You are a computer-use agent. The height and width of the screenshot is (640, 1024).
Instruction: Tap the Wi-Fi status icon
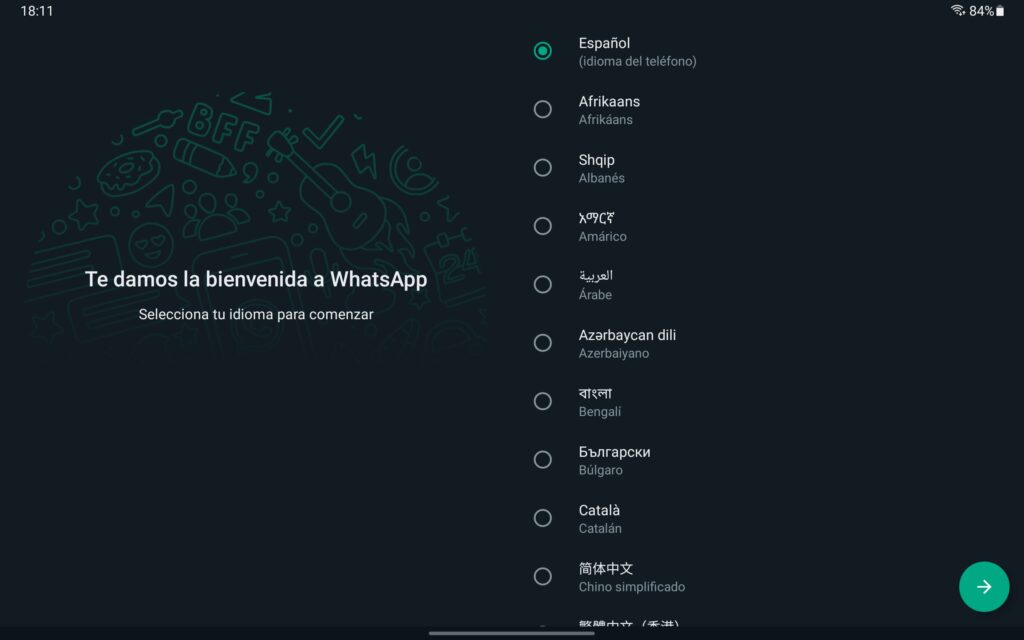pyautogui.click(x=957, y=11)
